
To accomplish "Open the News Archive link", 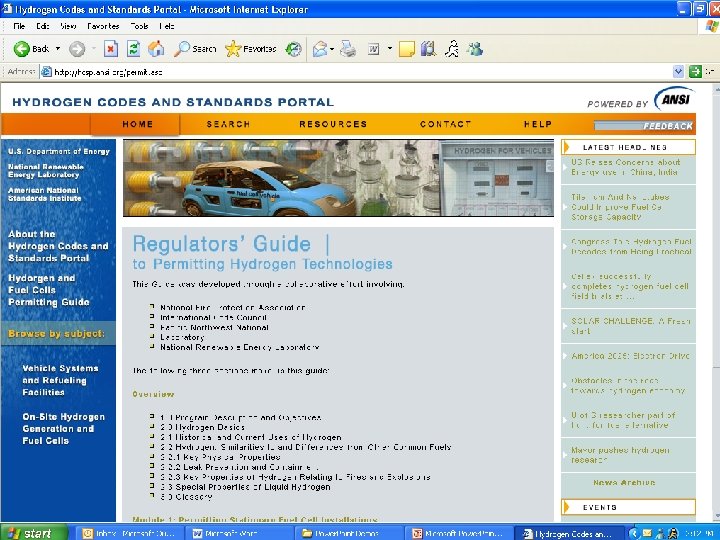I will pyautogui.click(x=624, y=483).
